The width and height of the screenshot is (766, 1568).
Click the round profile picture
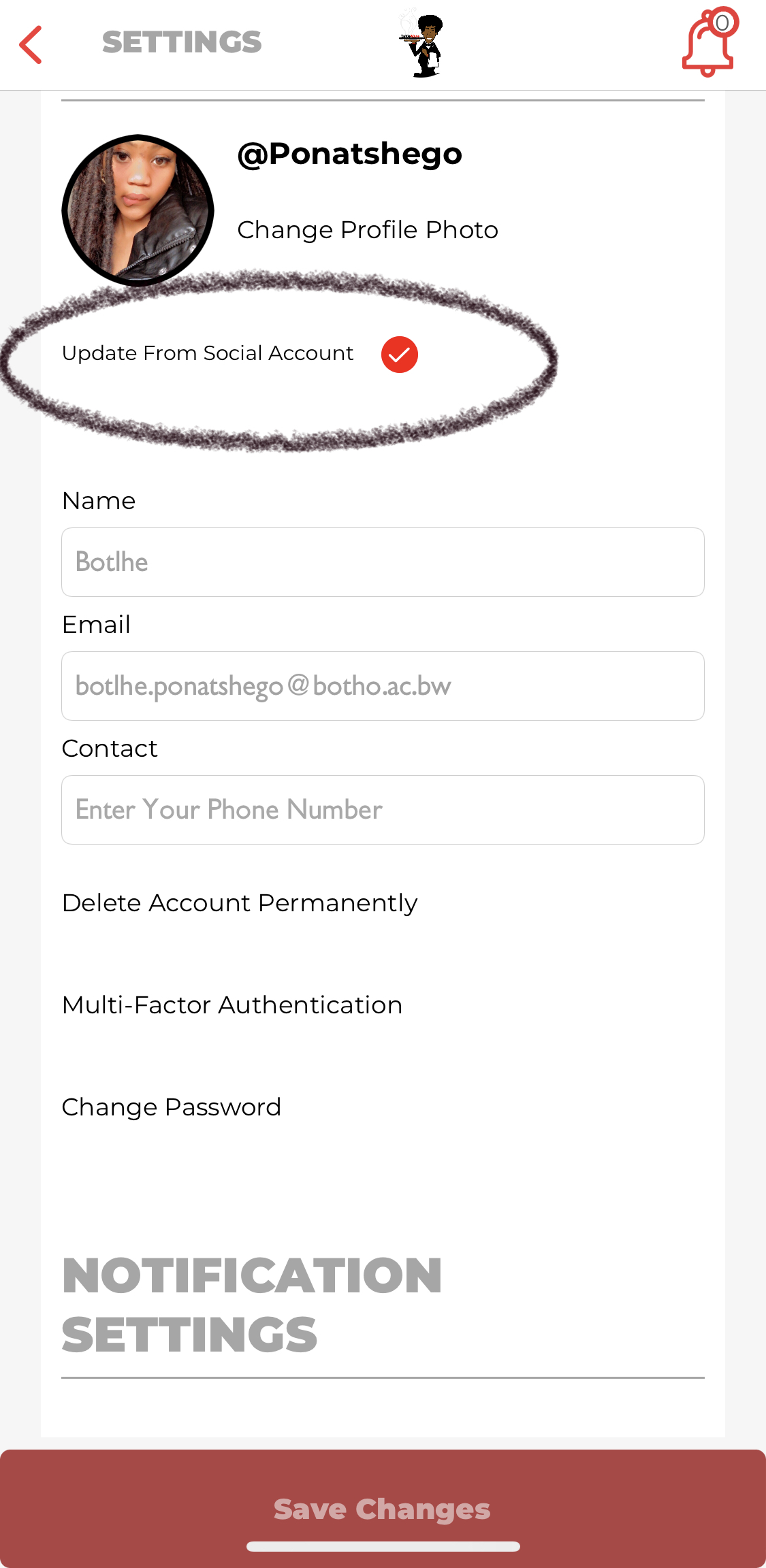[138, 210]
